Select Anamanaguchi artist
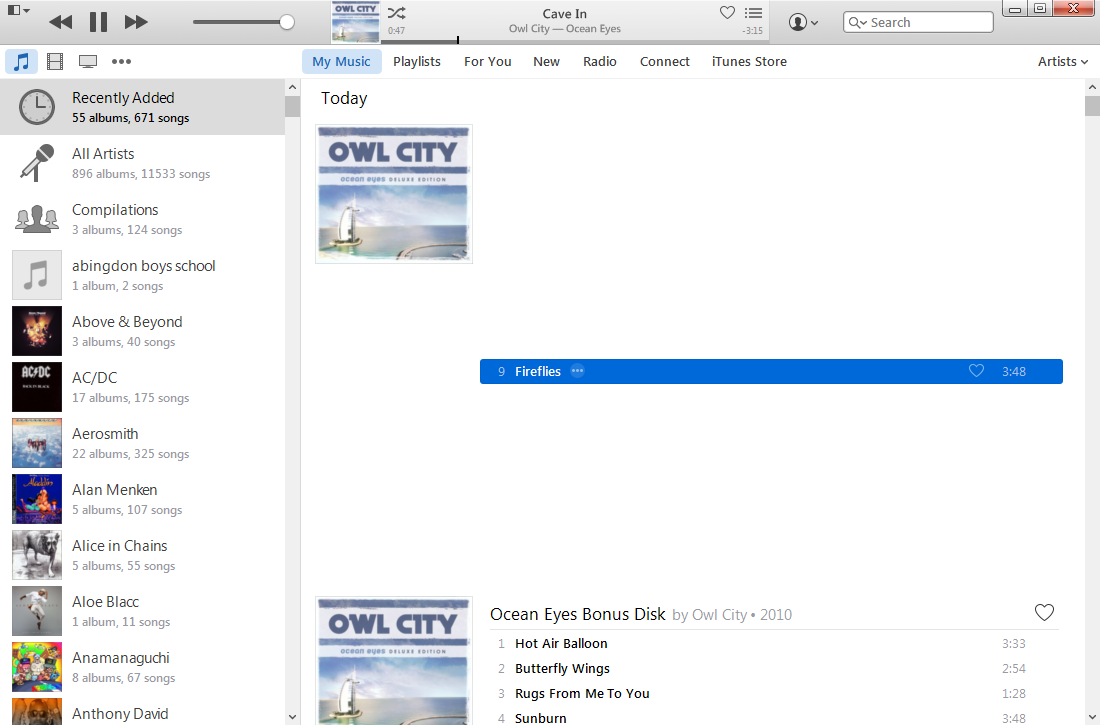 [142, 667]
